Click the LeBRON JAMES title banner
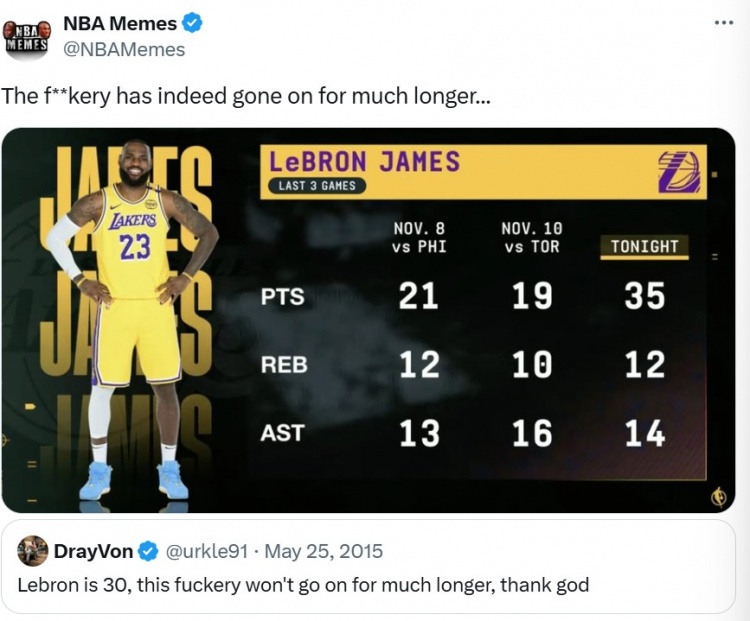The height and width of the screenshot is (621, 750). click(x=365, y=161)
